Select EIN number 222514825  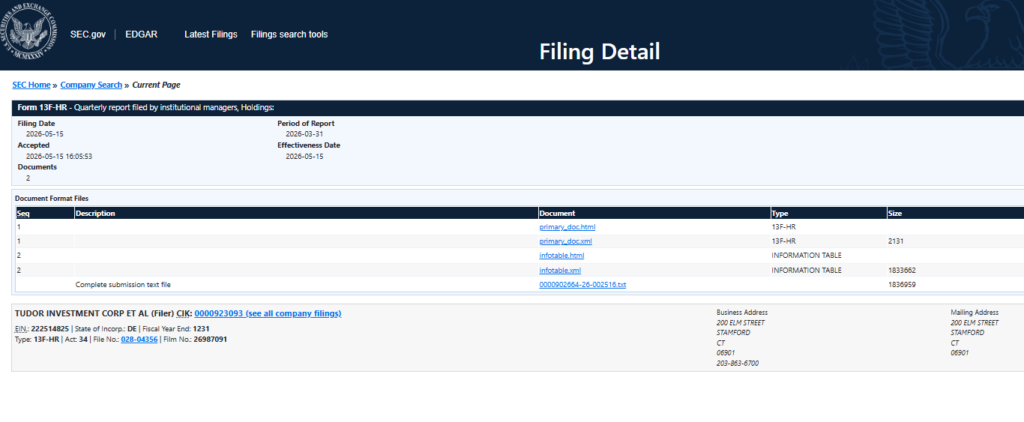point(52,329)
